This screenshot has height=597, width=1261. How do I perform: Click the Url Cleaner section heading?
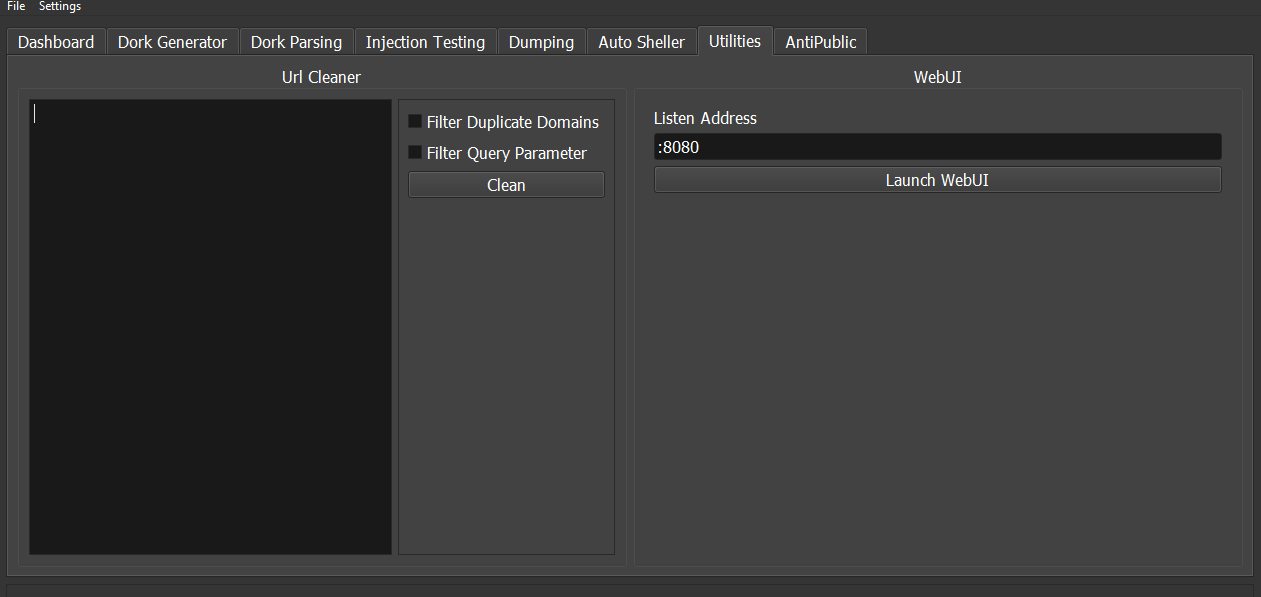pyautogui.click(x=321, y=77)
